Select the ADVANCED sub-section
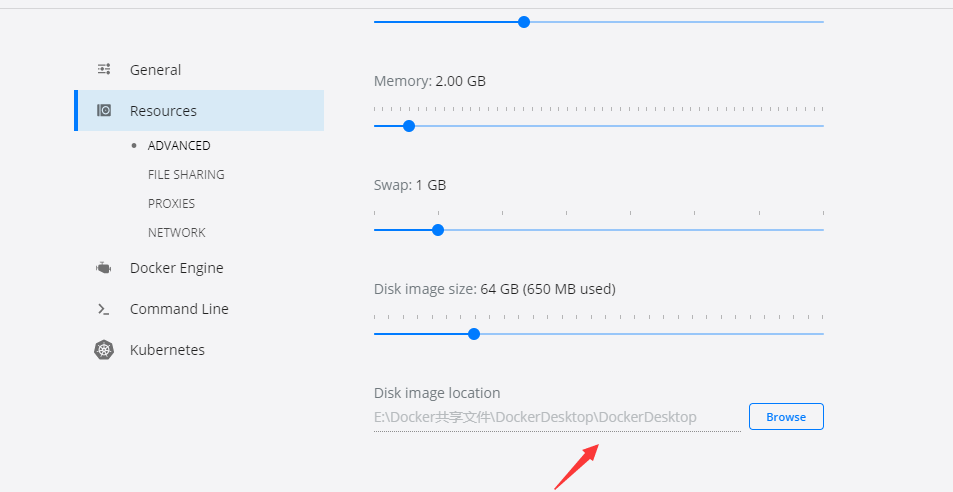 pyautogui.click(x=179, y=145)
